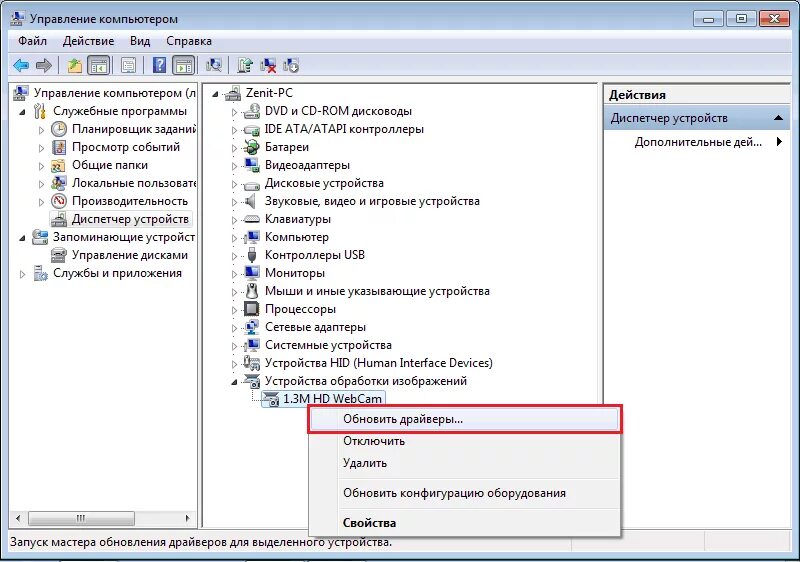Viewport: 800px width, 562px height.
Task: Toggle the show/hide action pane toolbar icon
Action: (184, 65)
